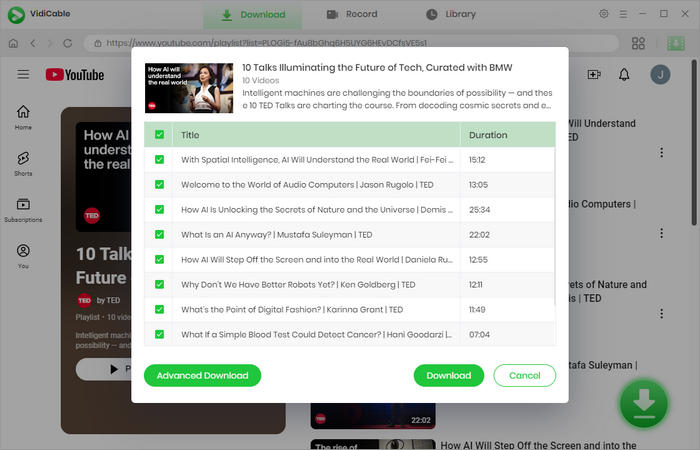The height and width of the screenshot is (450, 700).
Task: Click the YouTube logo
Action: (75, 75)
